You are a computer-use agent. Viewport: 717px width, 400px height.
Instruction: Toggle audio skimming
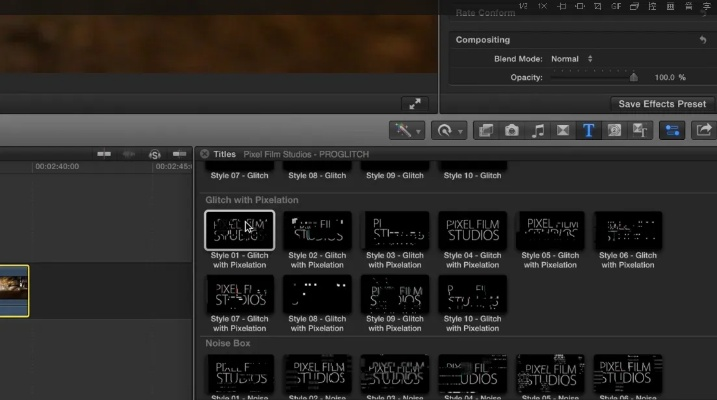click(x=129, y=154)
